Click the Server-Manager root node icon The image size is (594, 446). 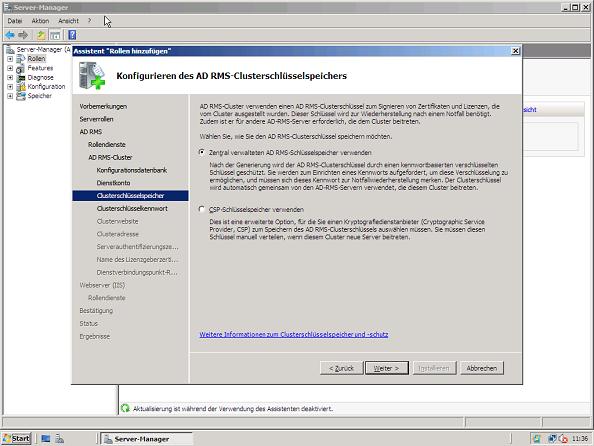[x=11, y=50]
